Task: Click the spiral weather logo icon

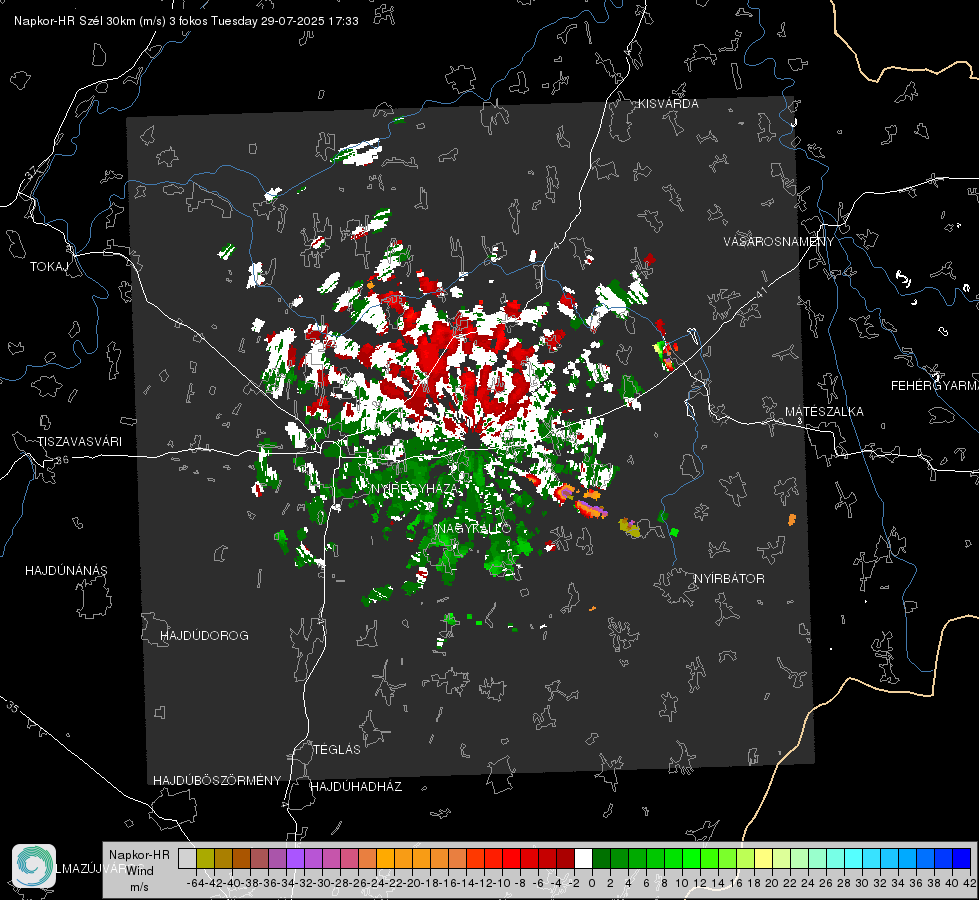Action: [x=34, y=866]
